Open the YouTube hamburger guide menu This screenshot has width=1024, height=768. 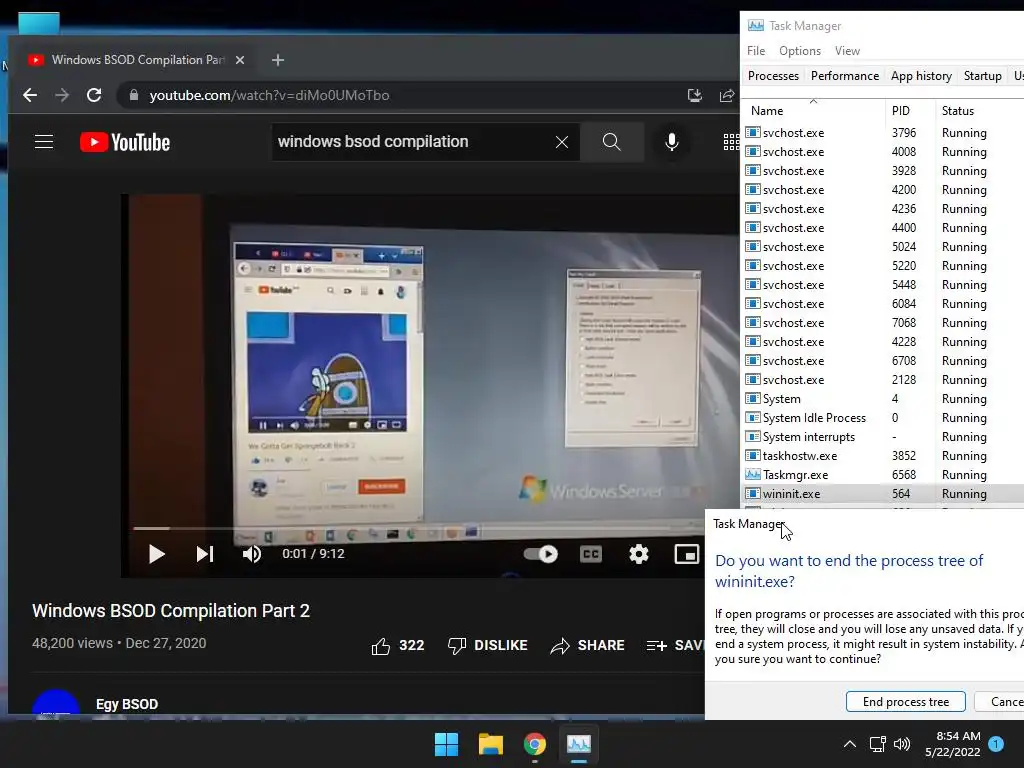[44, 142]
